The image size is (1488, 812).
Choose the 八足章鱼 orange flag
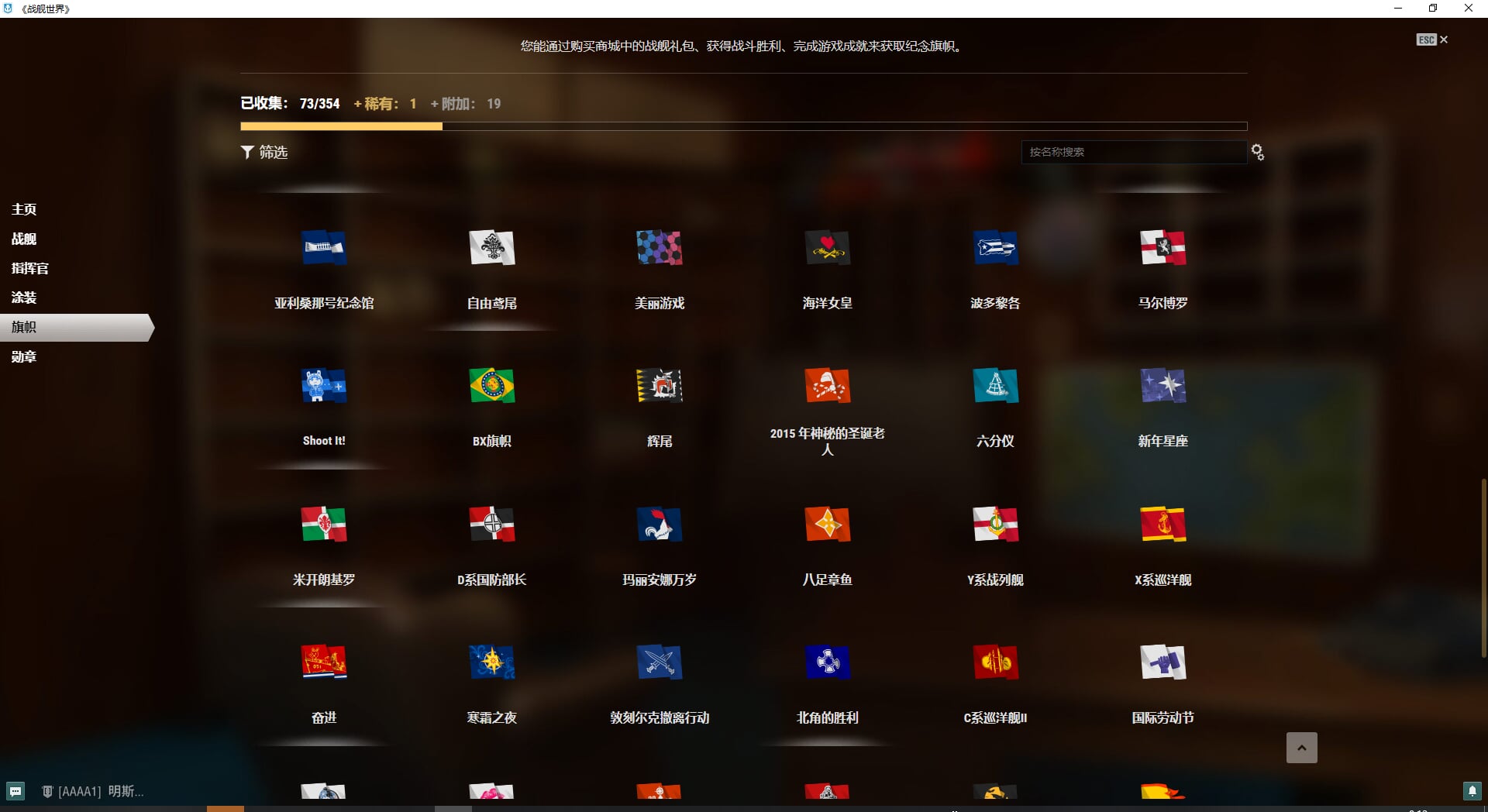tap(828, 525)
